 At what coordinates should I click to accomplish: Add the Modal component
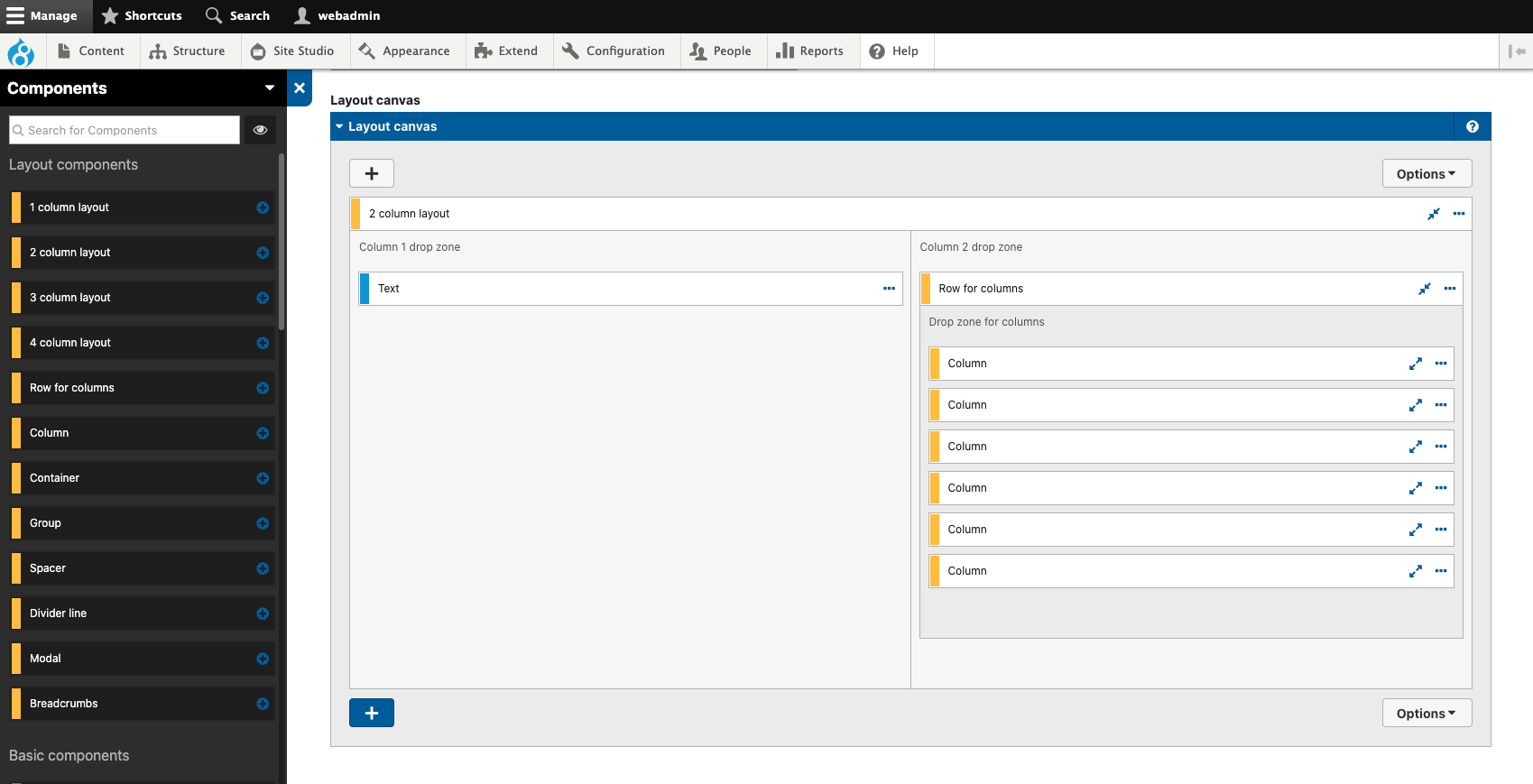coord(263,659)
